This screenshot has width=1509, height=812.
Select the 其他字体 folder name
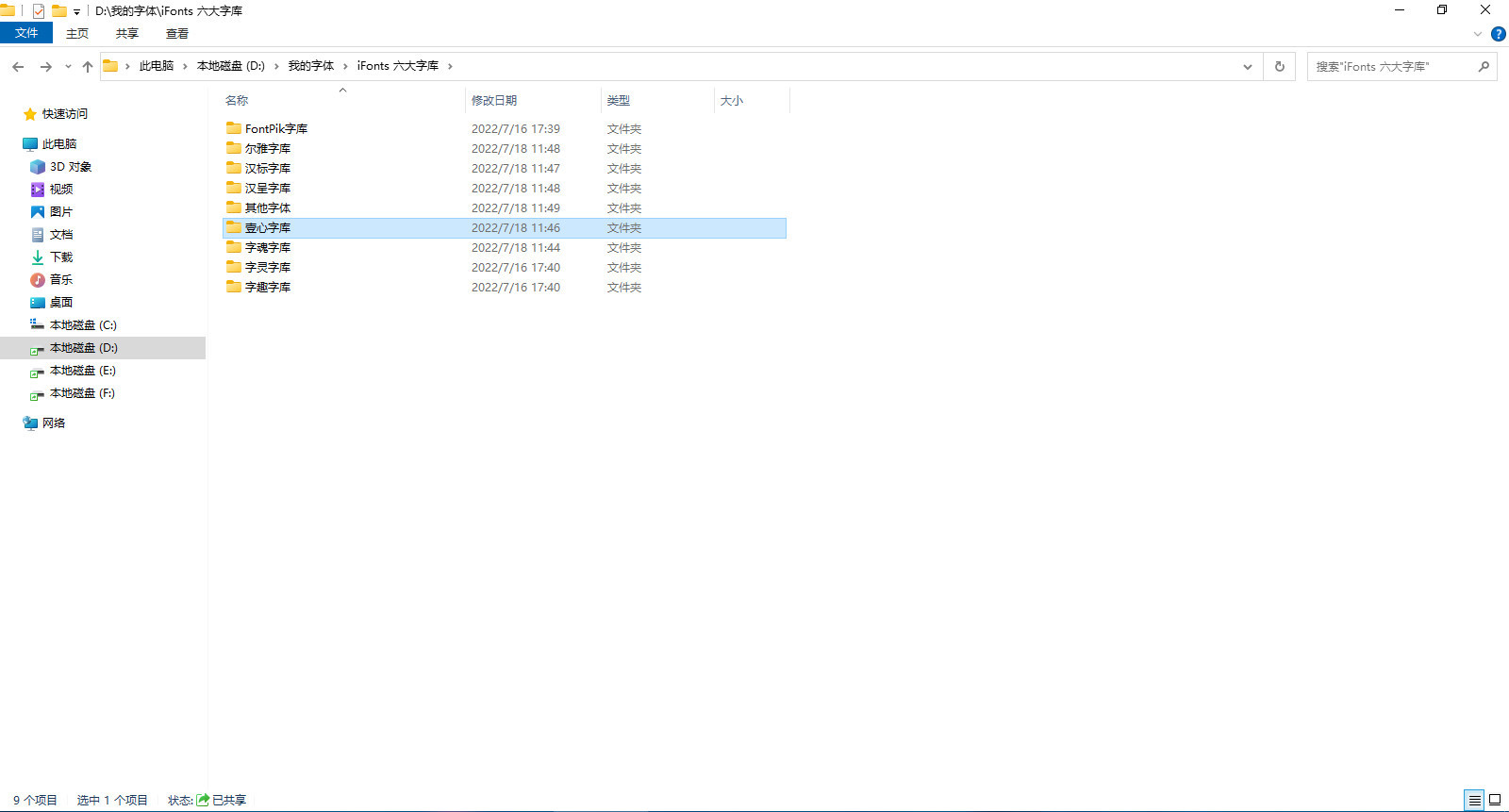click(268, 208)
